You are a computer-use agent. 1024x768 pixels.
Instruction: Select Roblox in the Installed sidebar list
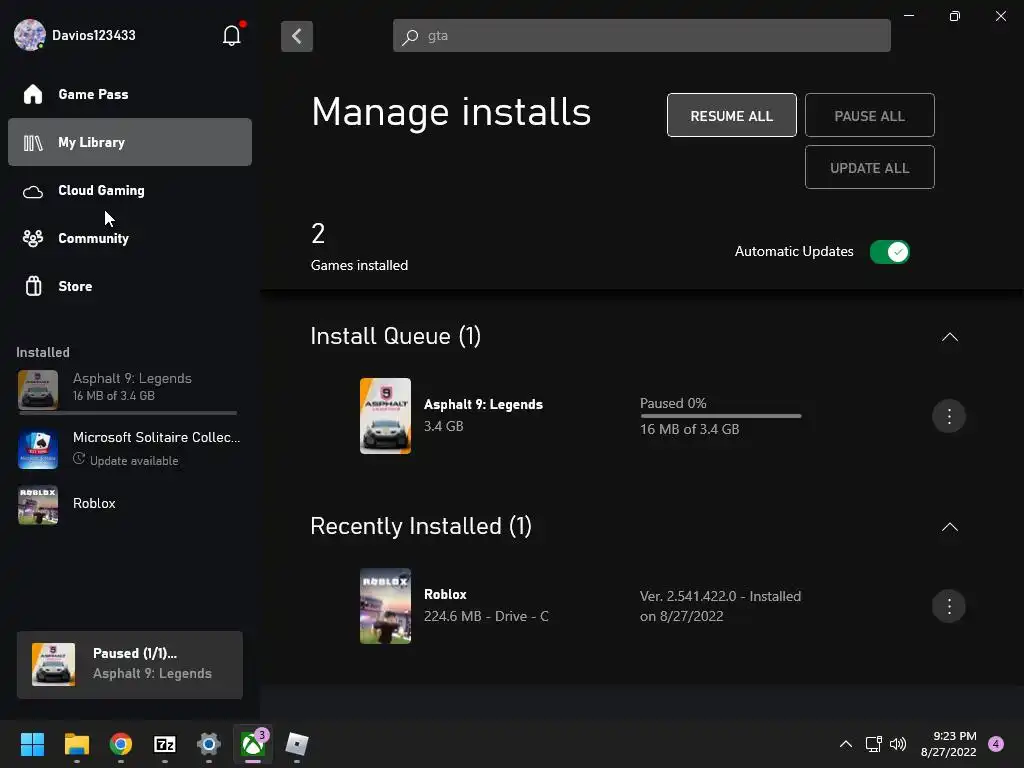tap(130, 504)
